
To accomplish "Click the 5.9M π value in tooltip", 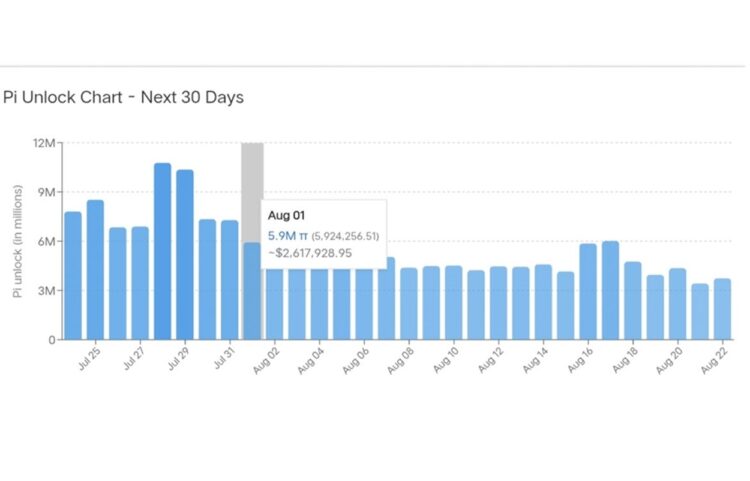I will click(289, 236).
